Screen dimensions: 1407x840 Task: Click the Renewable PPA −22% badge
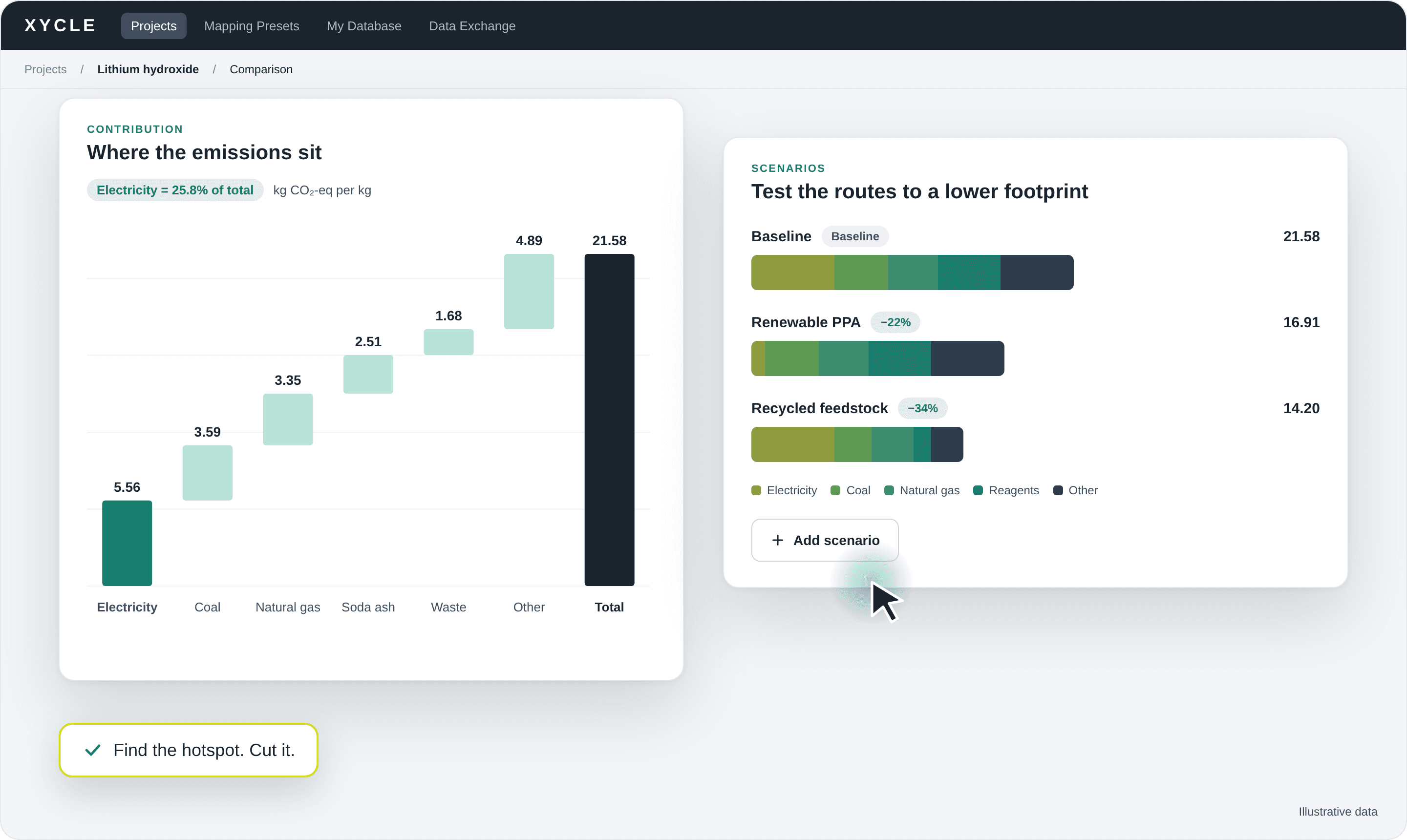895,322
